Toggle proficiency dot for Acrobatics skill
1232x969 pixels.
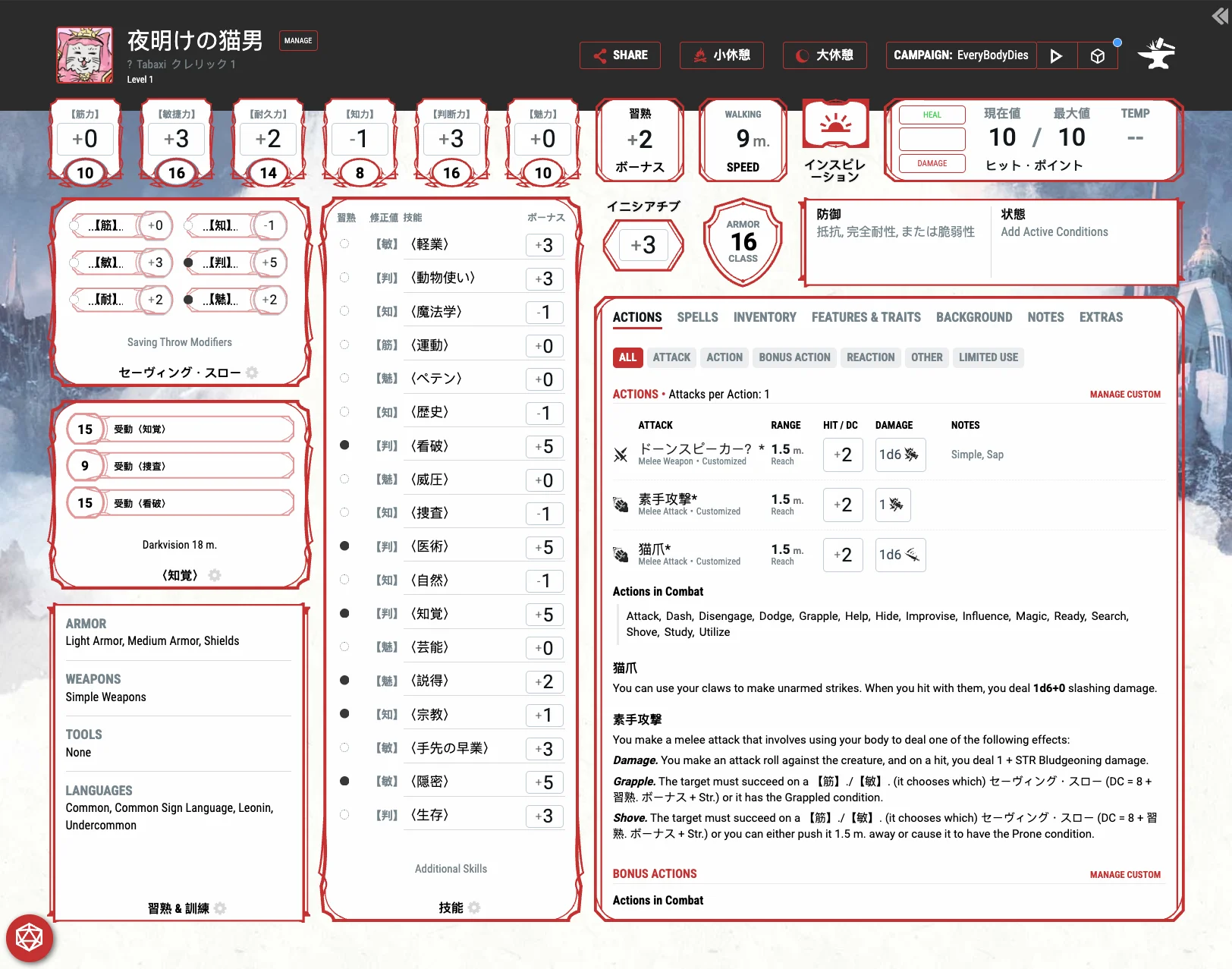click(344, 244)
